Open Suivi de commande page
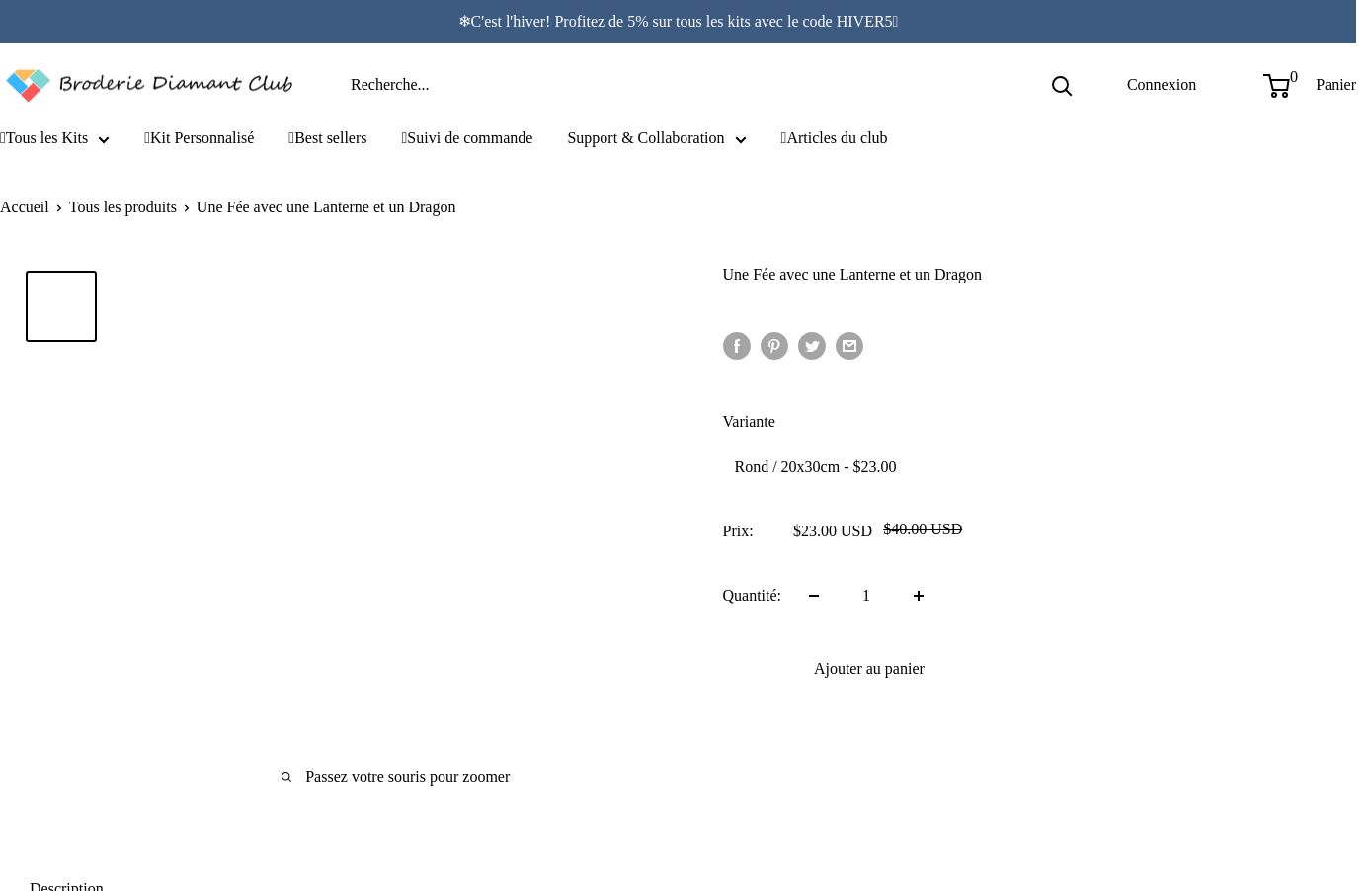Screen dimensions: 1372x891 467,138
